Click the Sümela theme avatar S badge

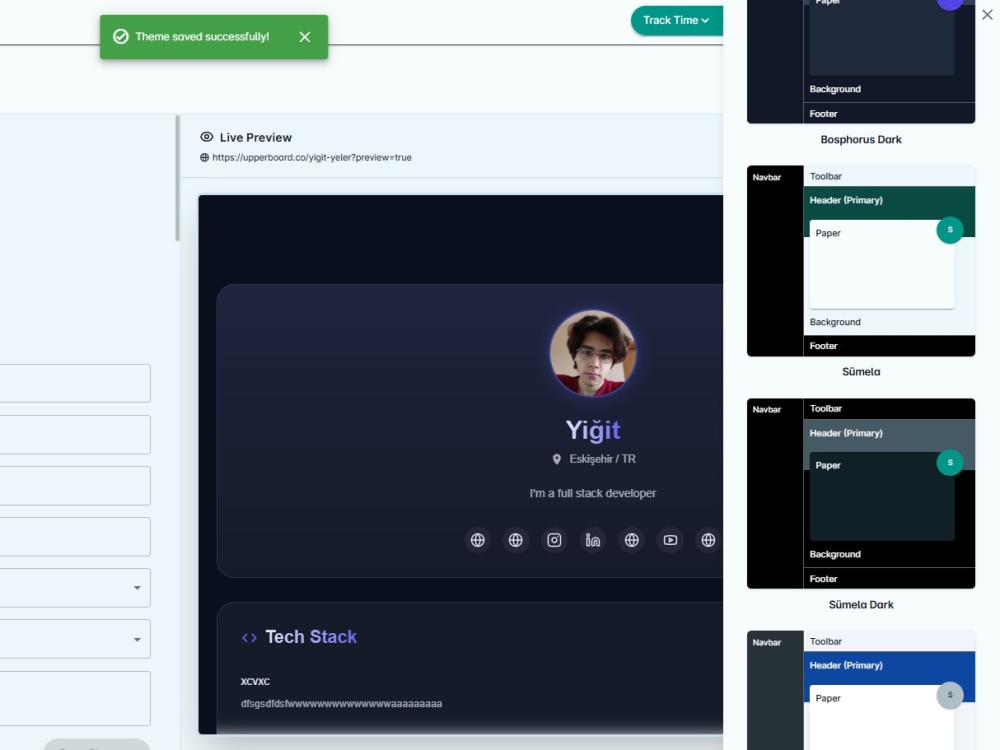coord(950,230)
